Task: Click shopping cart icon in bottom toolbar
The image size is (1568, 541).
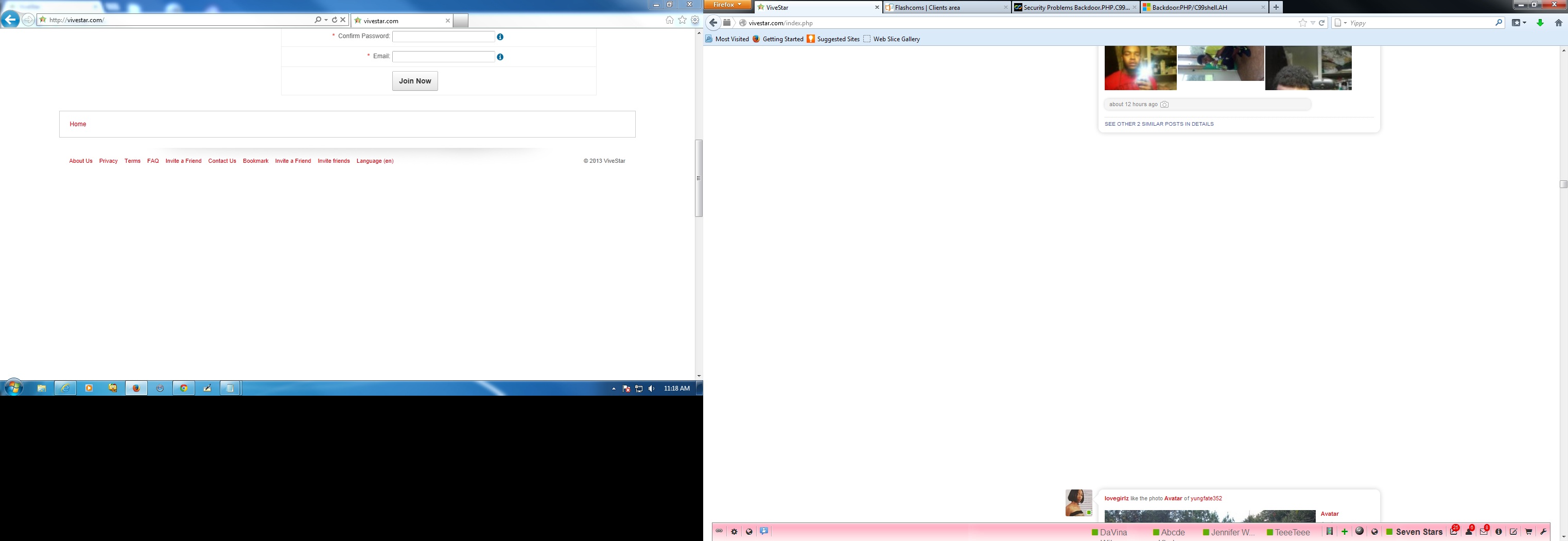Action: (1528, 532)
